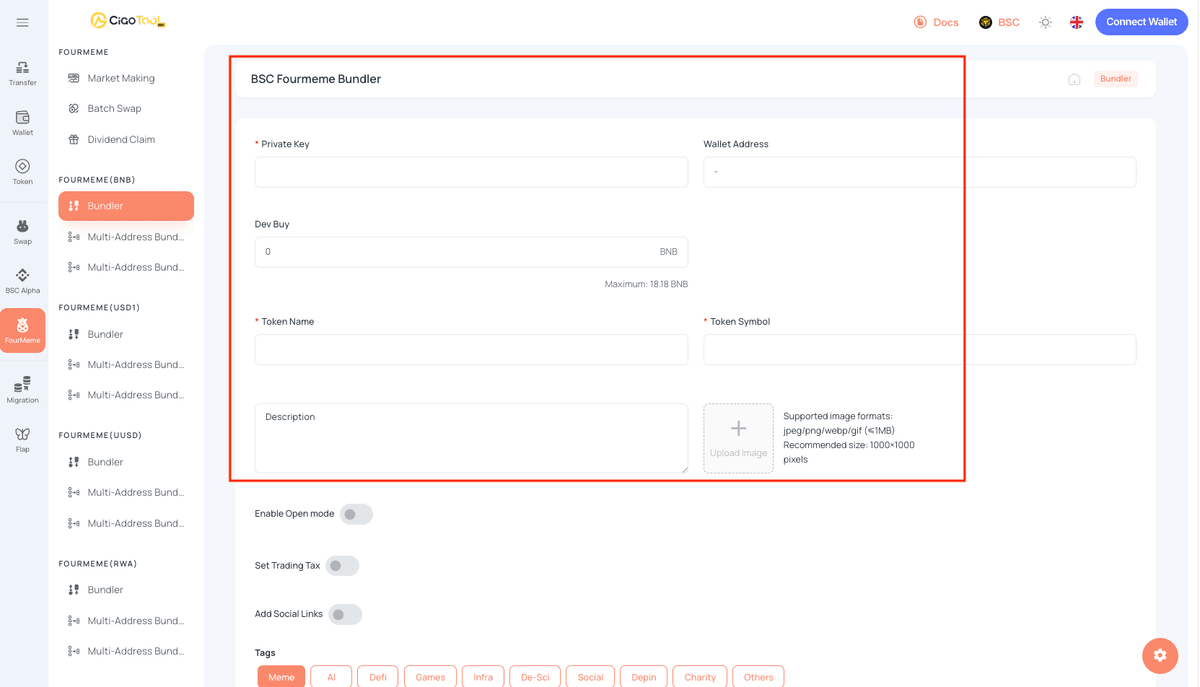Viewport: 1200px width, 687px height.
Task: Select the AI tag
Action: 331,677
